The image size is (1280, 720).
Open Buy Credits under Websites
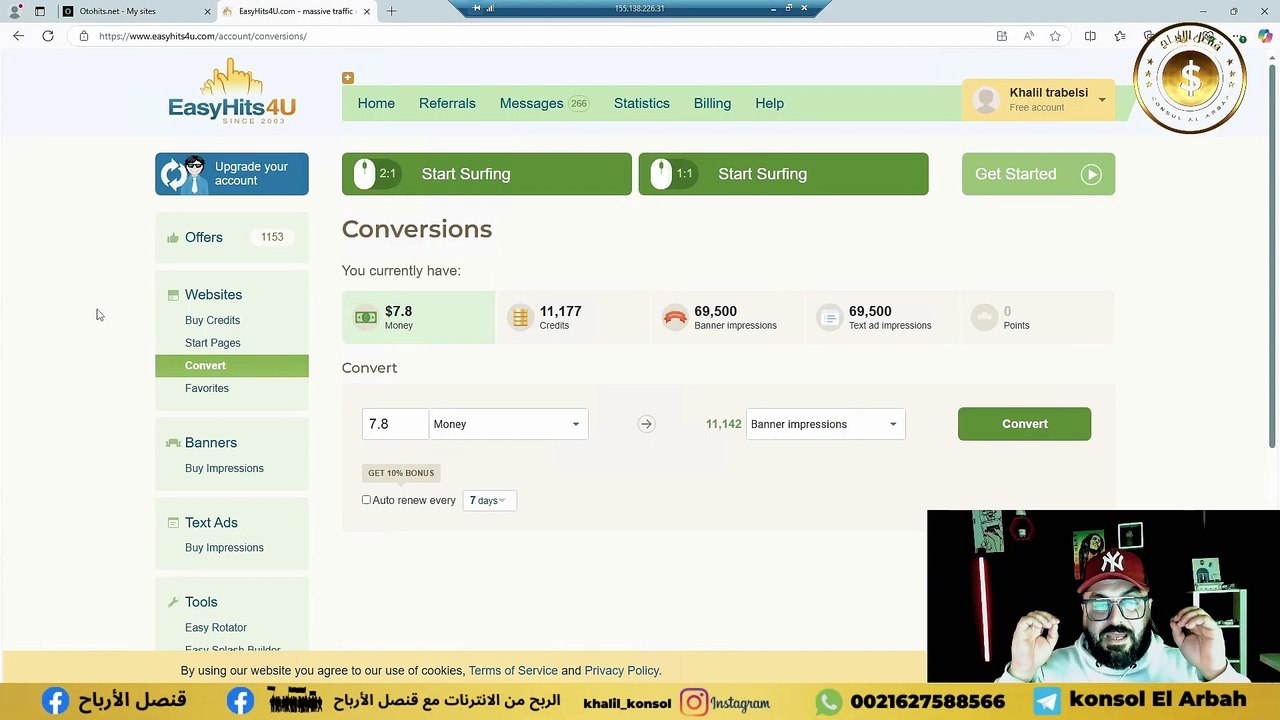coord(212,320)
